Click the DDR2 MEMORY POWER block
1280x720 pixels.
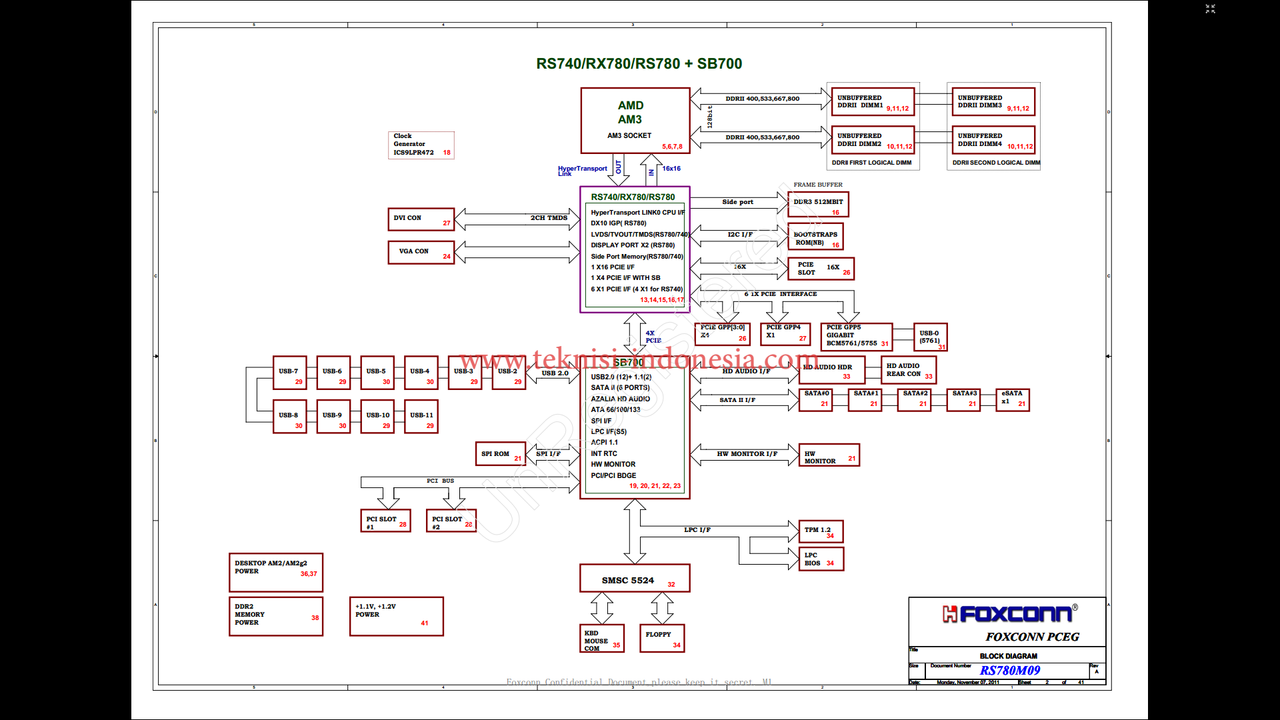click(276, 616)
